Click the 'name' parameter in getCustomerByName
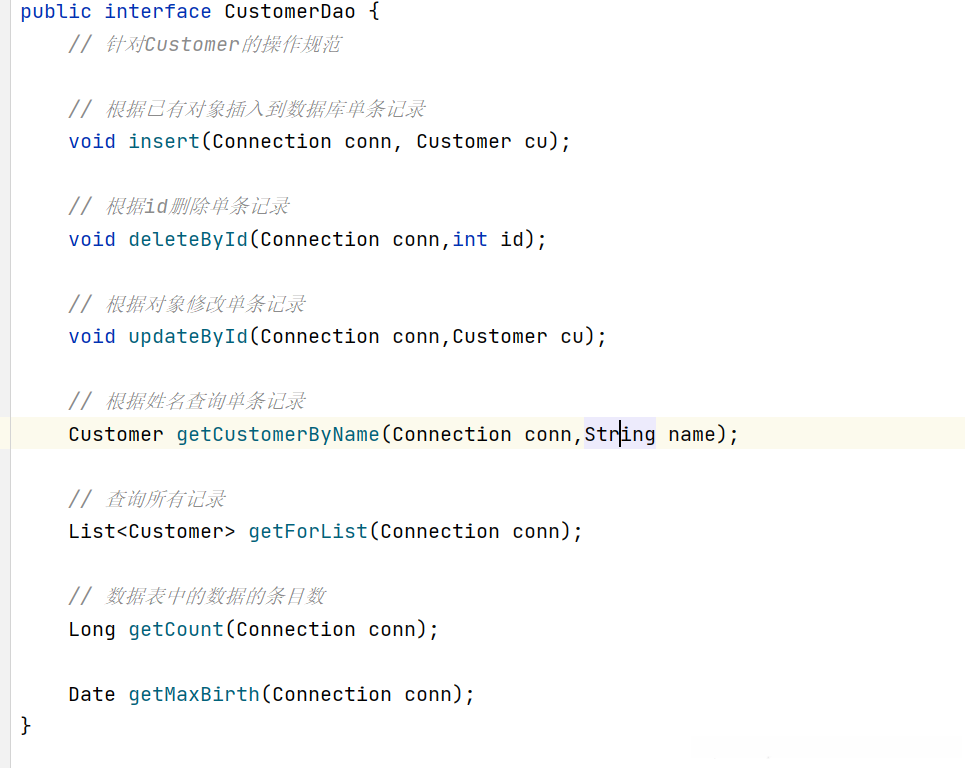 tap(692, 434)
